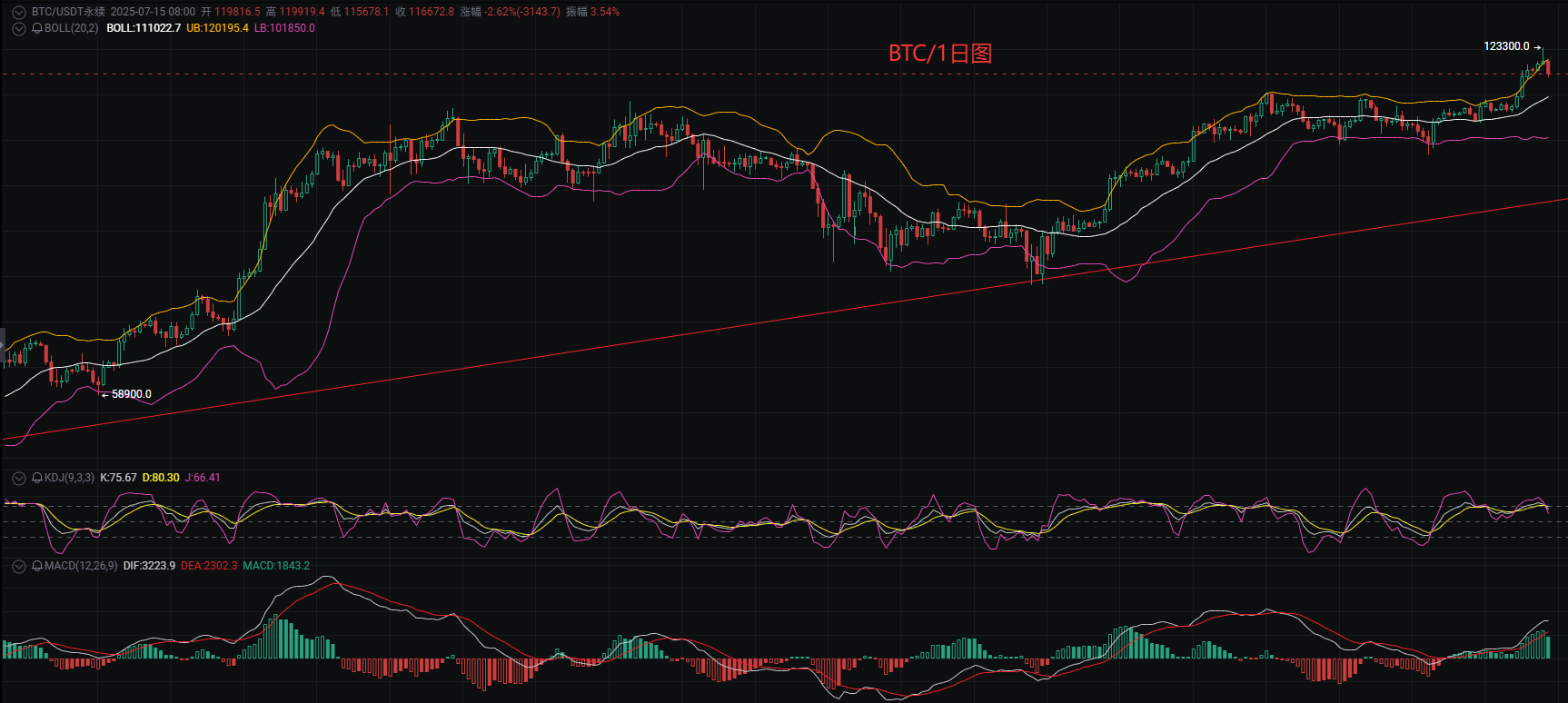Collapse the MACD indicator chevron
Viewport: 1568px width, 703px height.
click(19, 566)
